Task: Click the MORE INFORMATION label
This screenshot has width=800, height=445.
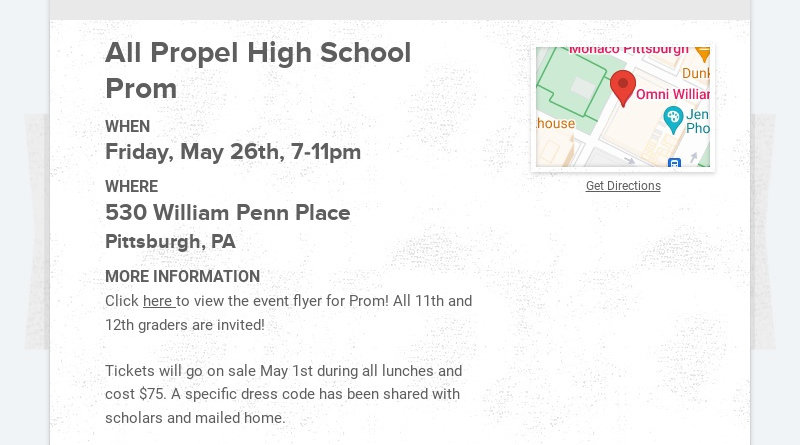Action: [x=182, y=277]
